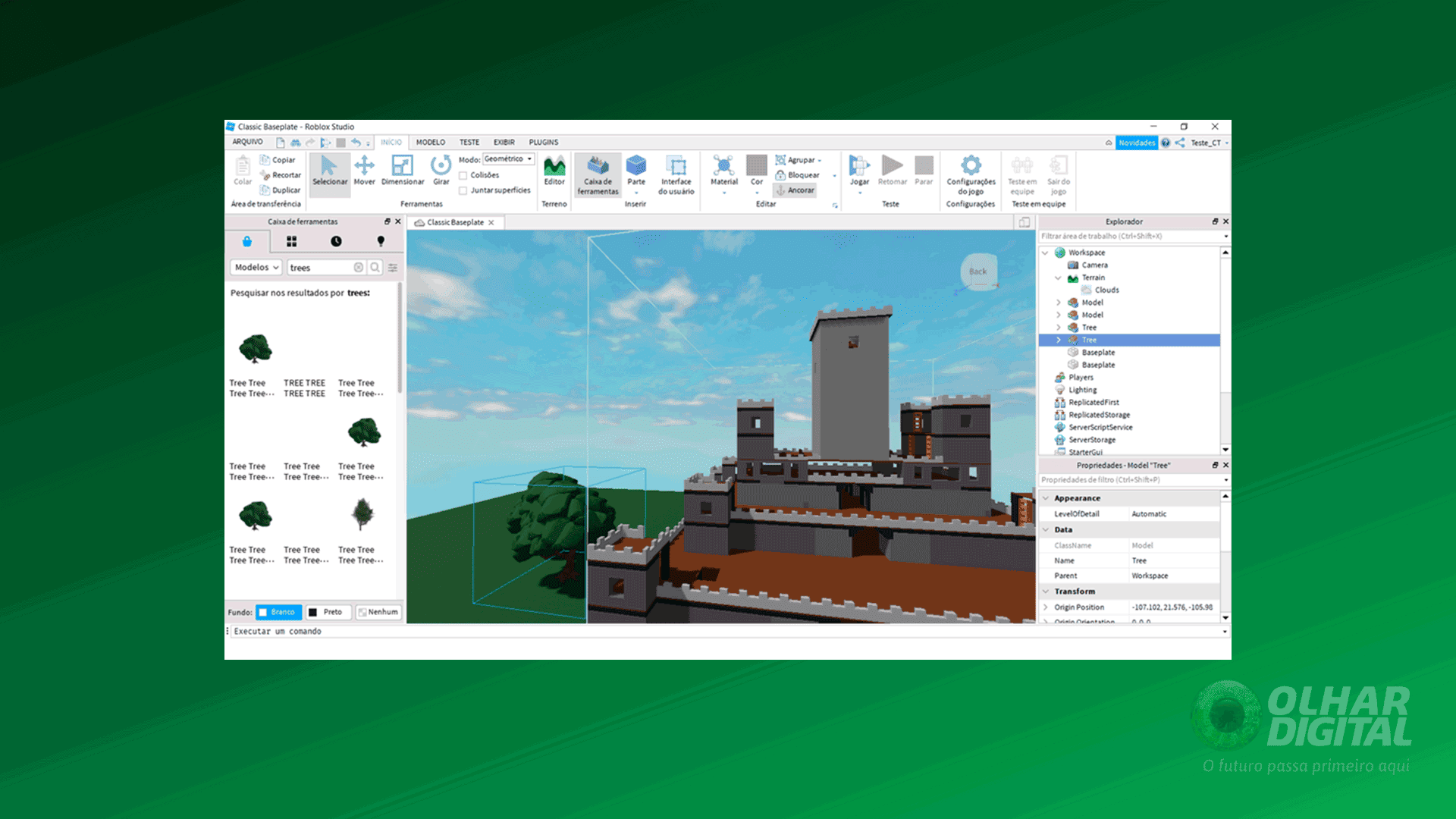Toggle Caixa de ferramentas toolbox
The height and width of the screenshot is (819, 1456).
(598, 175)
